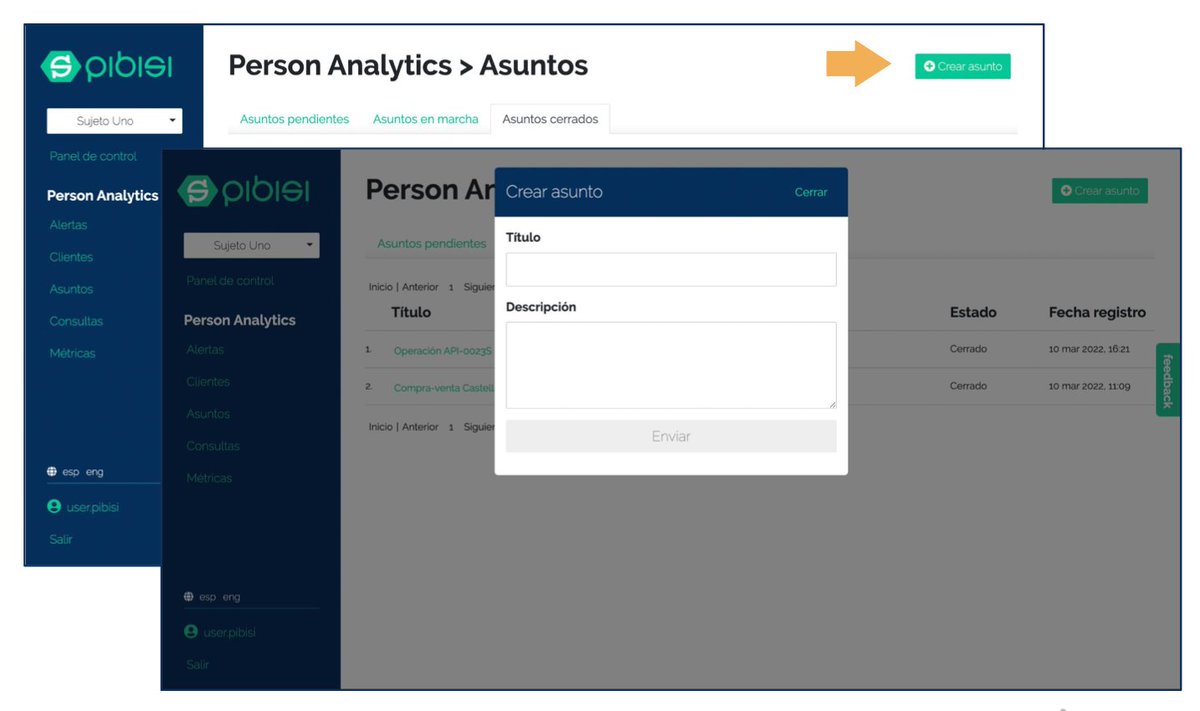Close the Crear asunto dialog via Cerrar

click(811, 192)
